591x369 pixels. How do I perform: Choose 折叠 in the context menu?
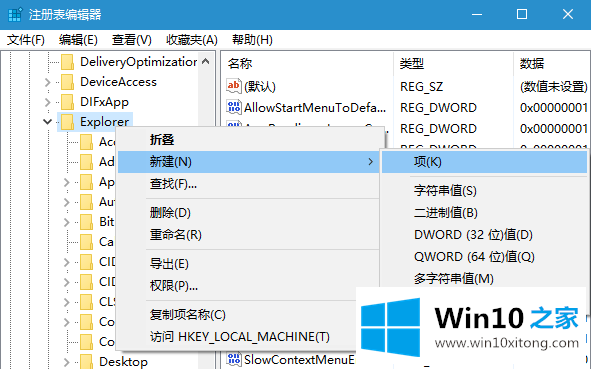pos(249,140)
